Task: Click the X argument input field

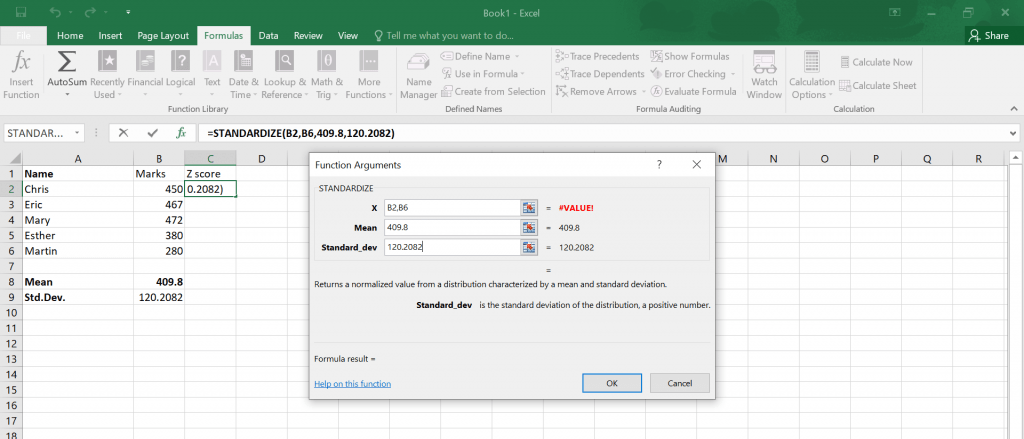Action: (x=452, y=208)
